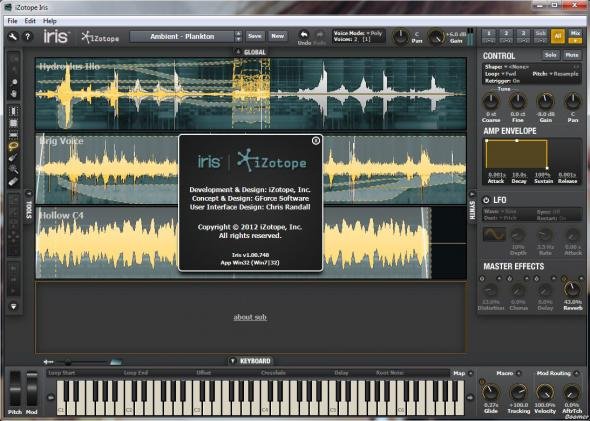590x421 pixels.
Task: Click the Coarse tune knob
Action: pos(491,101)
